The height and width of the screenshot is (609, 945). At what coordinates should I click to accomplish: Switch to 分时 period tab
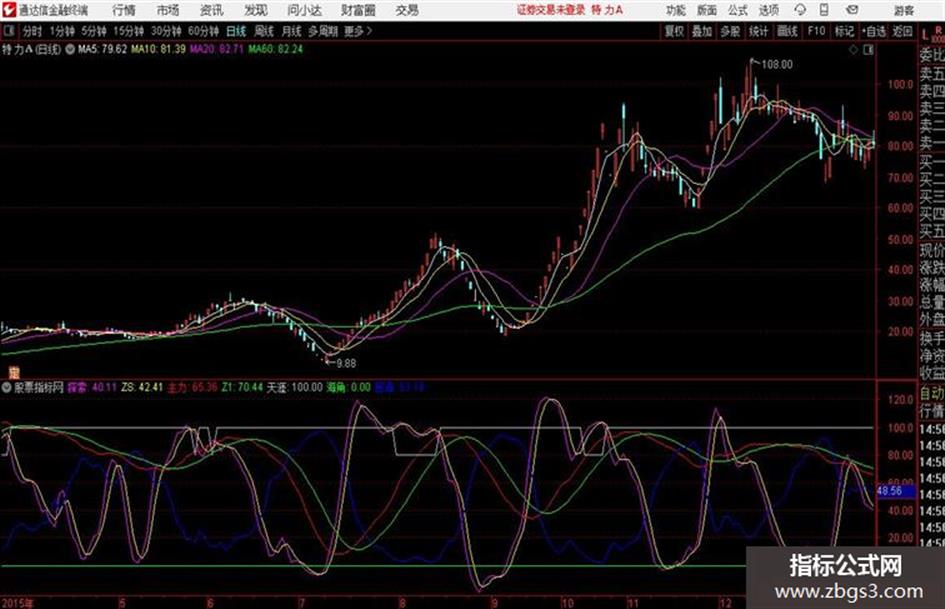(x=32, y=31)
